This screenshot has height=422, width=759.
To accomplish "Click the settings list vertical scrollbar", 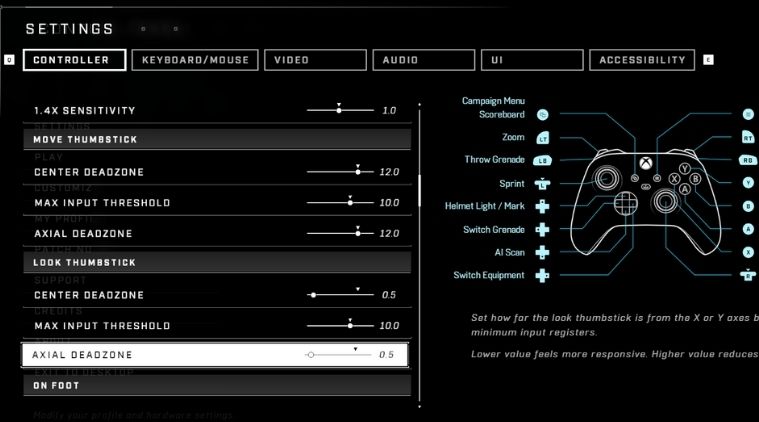I will pyautogui.click(x=420, y=188).
